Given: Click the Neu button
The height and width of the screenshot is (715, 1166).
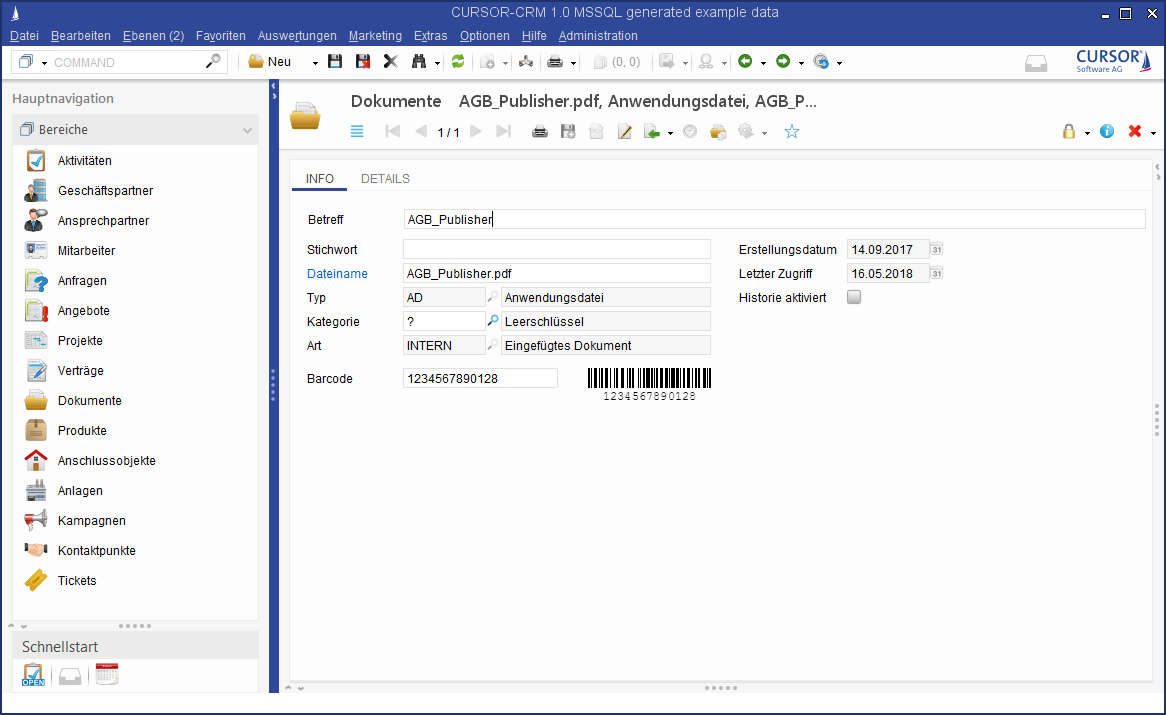Looking at the screenshot, I should pyautogui.click(x=270, y=62).
